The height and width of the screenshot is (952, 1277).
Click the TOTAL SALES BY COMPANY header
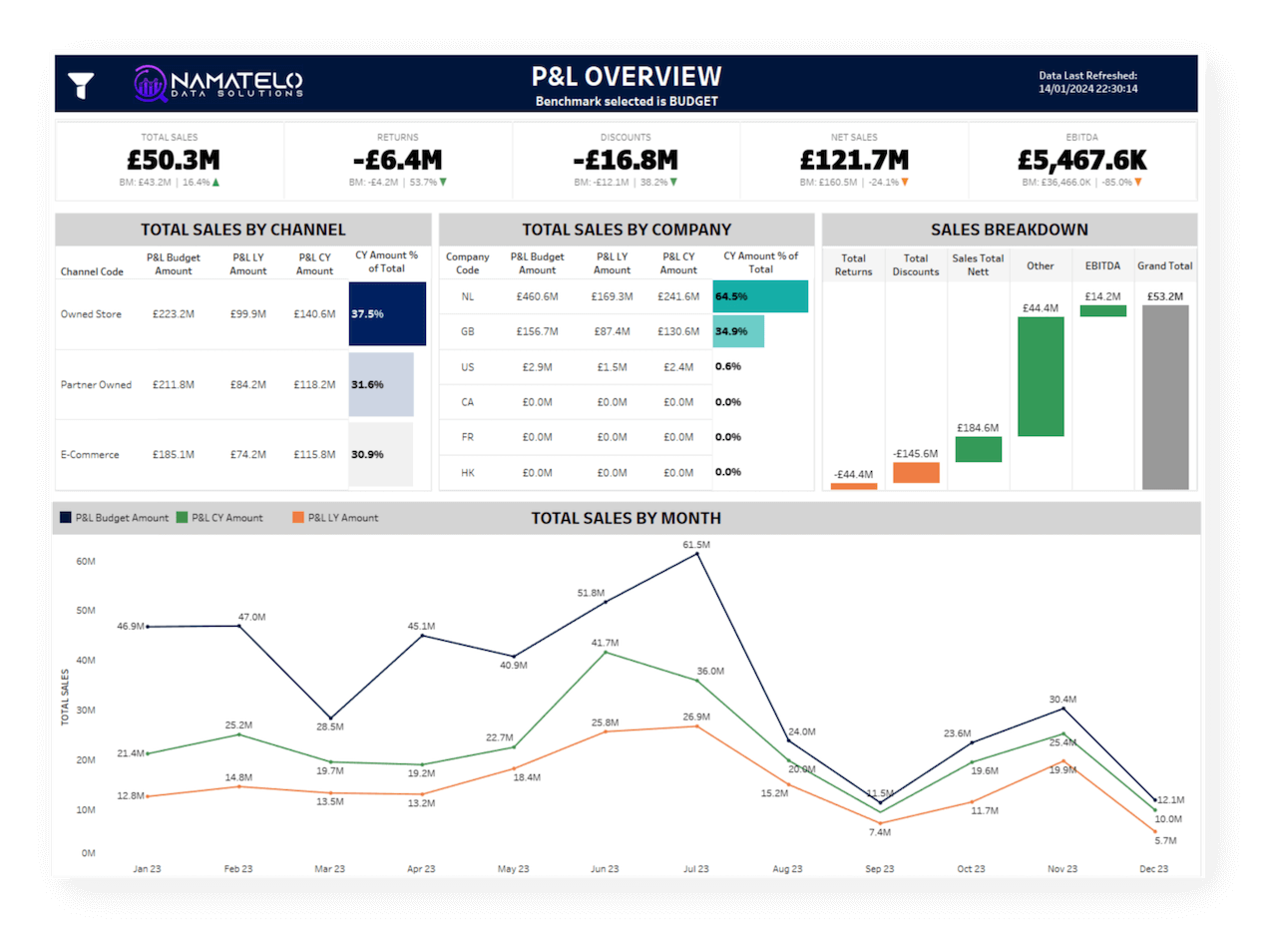pos(627,230)
